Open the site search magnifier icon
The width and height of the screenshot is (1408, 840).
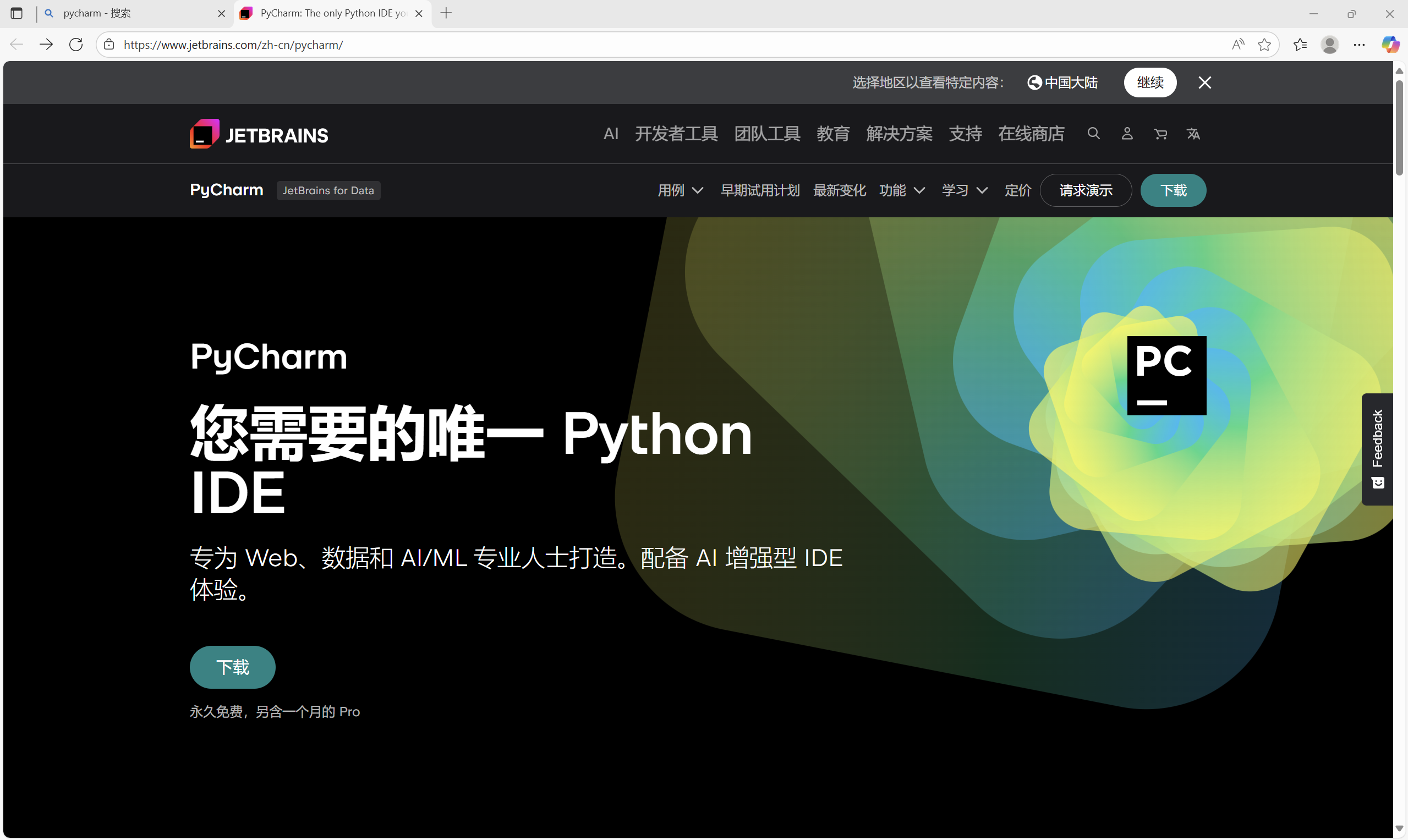(x=1094, y=134)
